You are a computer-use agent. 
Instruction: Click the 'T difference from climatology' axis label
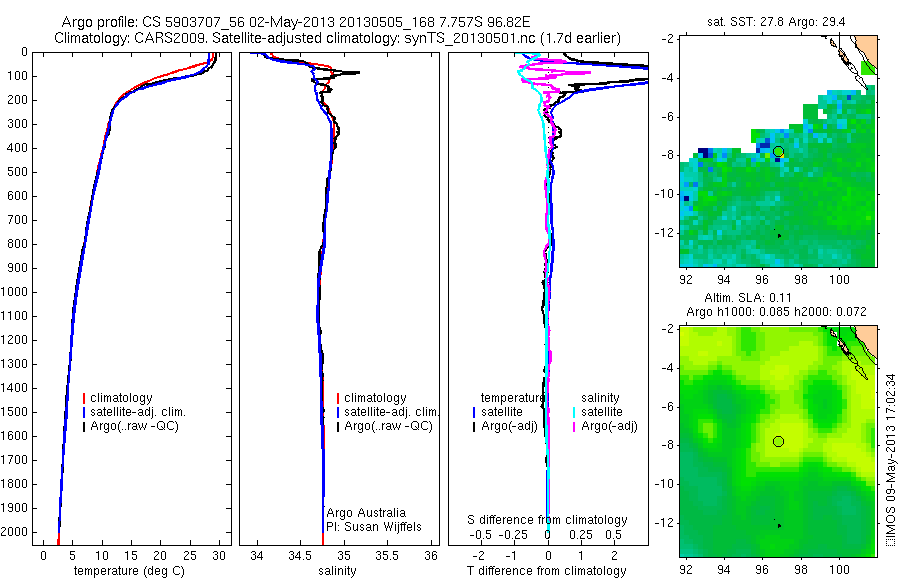click(546, 571)
